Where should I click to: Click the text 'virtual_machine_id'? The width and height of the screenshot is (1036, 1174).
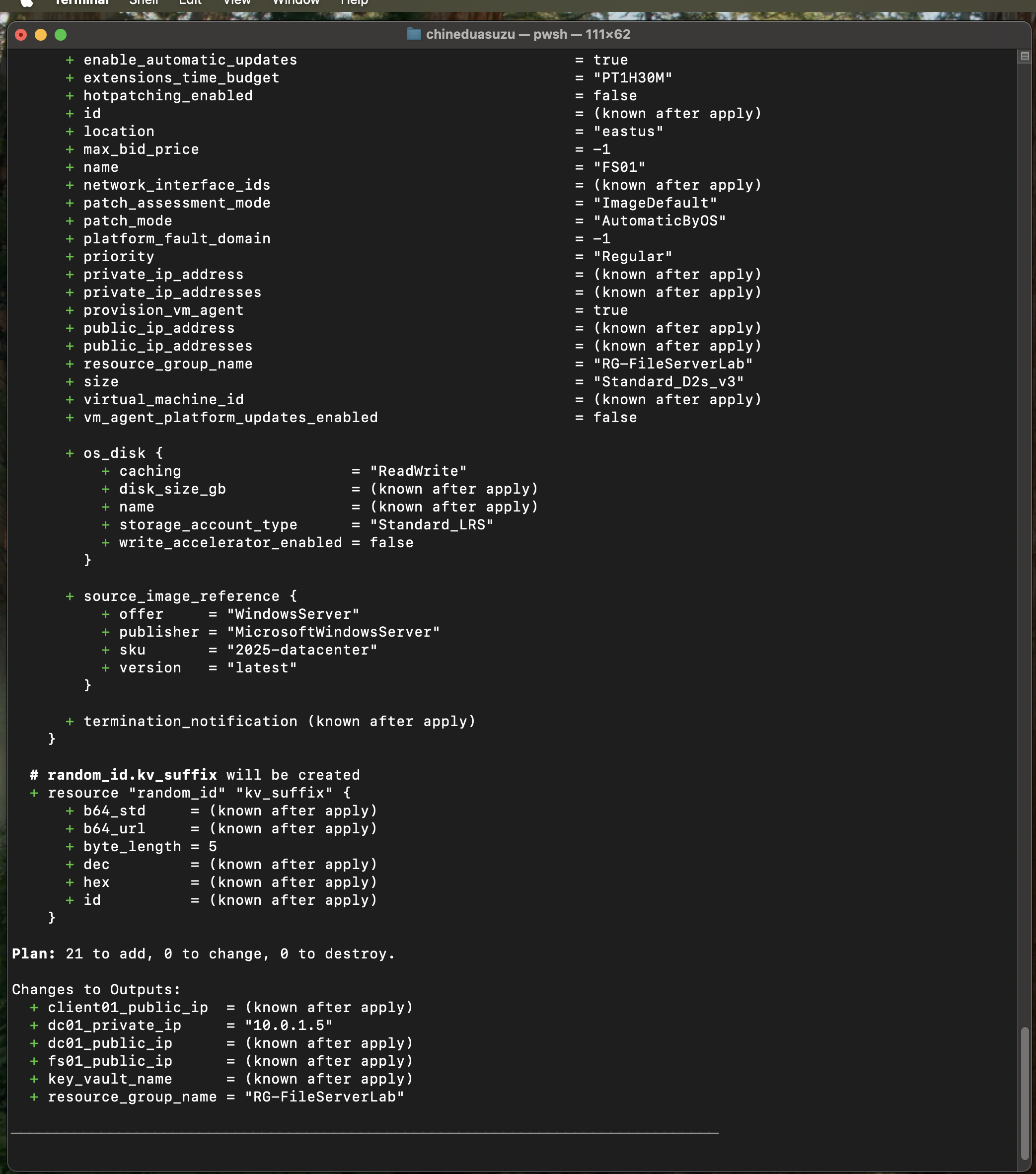click(163, 399)
